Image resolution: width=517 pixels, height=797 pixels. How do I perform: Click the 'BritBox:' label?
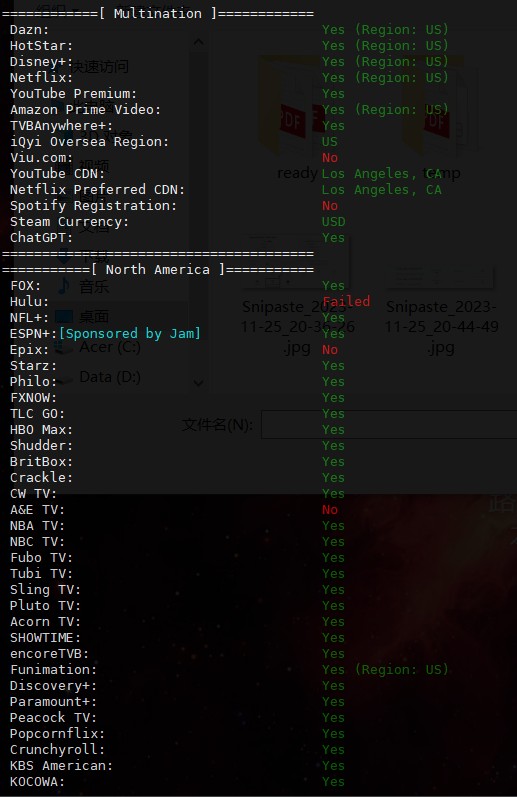coord(42,462)
